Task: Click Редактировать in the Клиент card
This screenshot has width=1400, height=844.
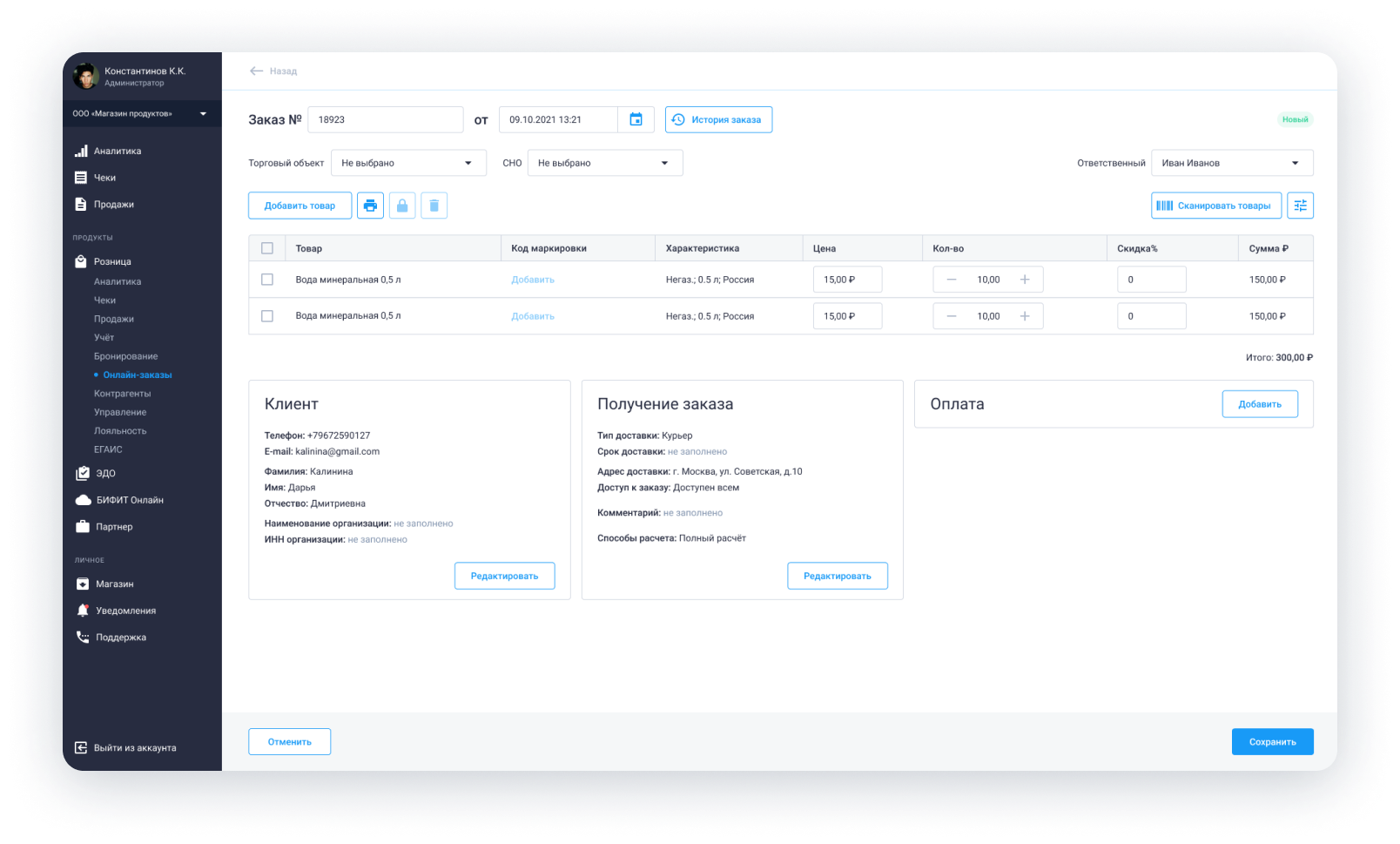Action: (x=504, y=576)
